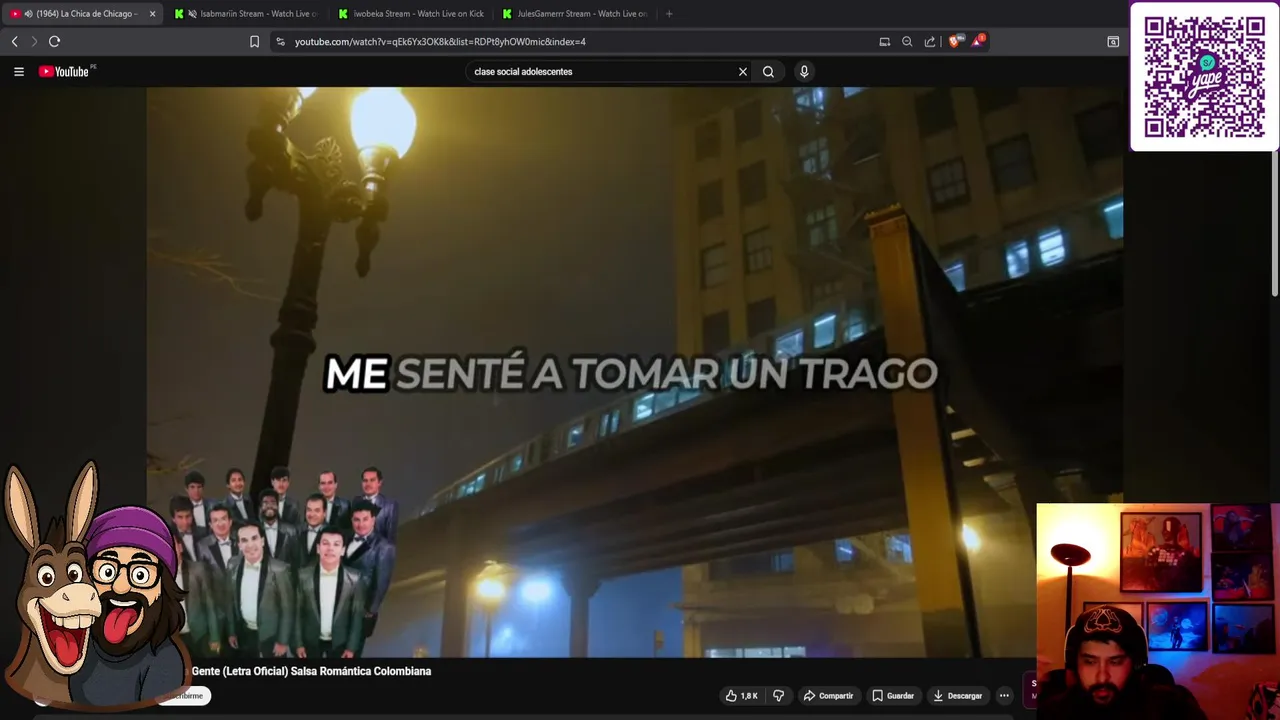Open the browser sidebar panel icon
Screen dimensions: 1280x720
pos(1112,41)
